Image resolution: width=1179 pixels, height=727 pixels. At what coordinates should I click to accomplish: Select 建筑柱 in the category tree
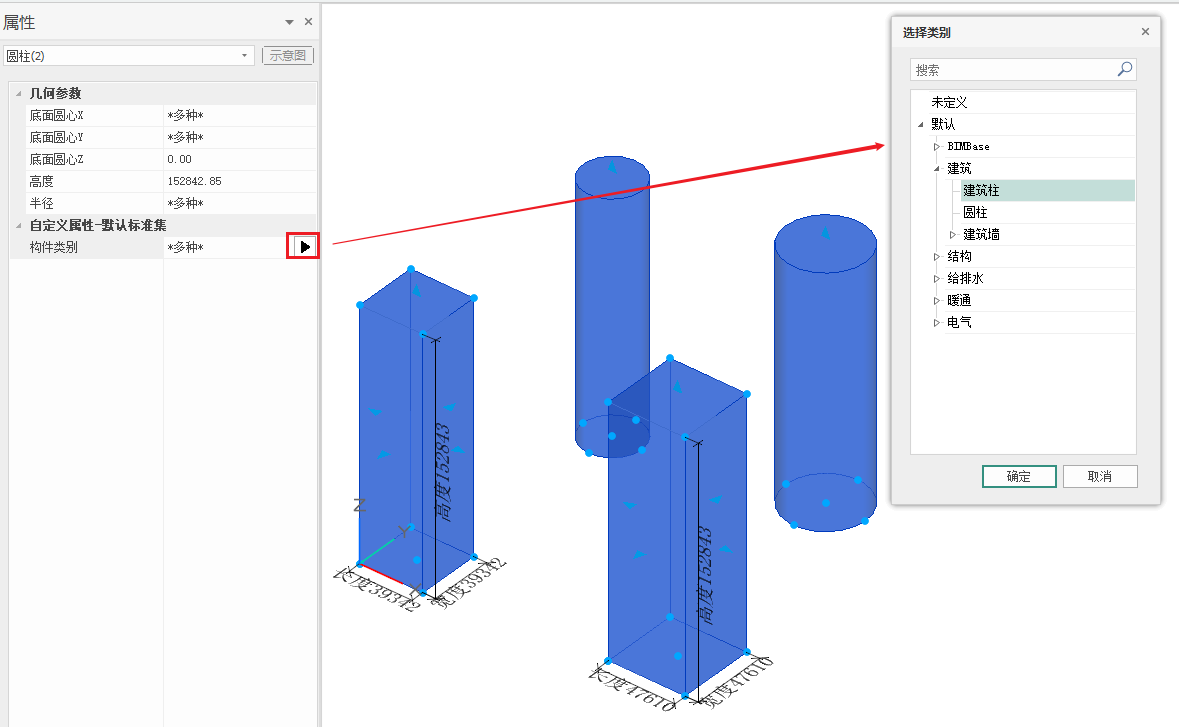click(x=981, y=191)
